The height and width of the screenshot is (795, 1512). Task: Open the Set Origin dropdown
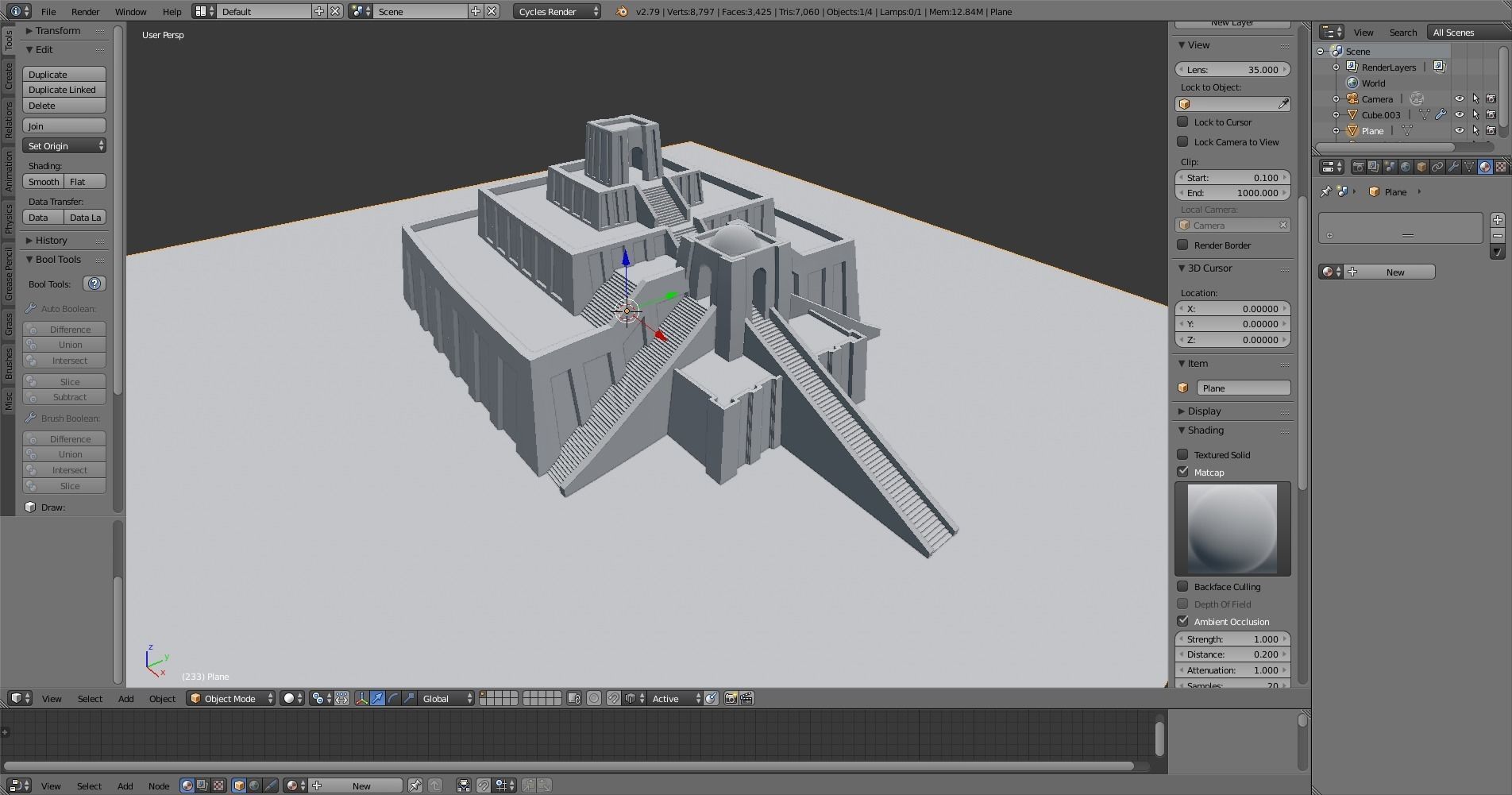(64, 146)
